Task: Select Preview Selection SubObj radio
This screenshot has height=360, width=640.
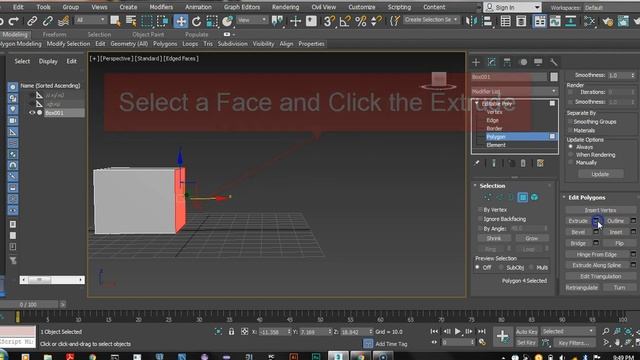Action: [501, 267]
